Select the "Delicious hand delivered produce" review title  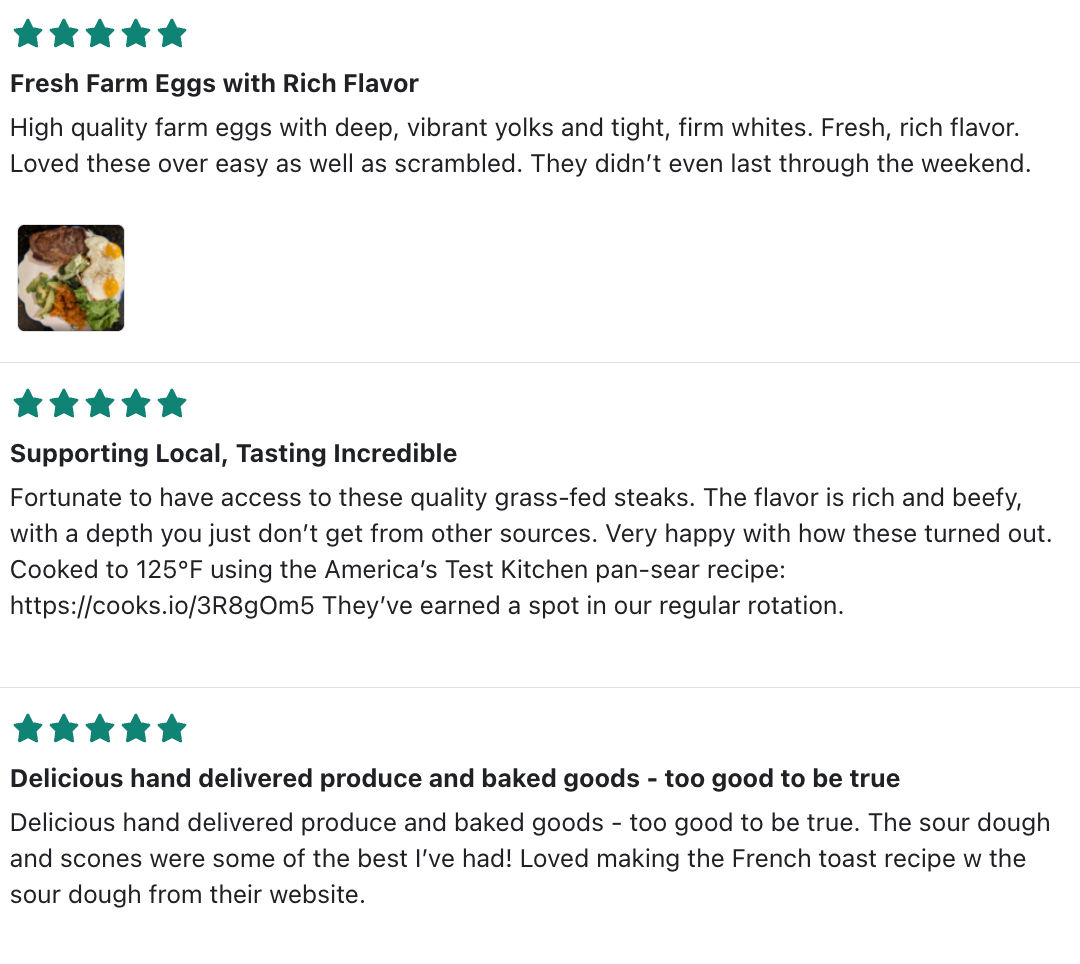click(454, 778)
